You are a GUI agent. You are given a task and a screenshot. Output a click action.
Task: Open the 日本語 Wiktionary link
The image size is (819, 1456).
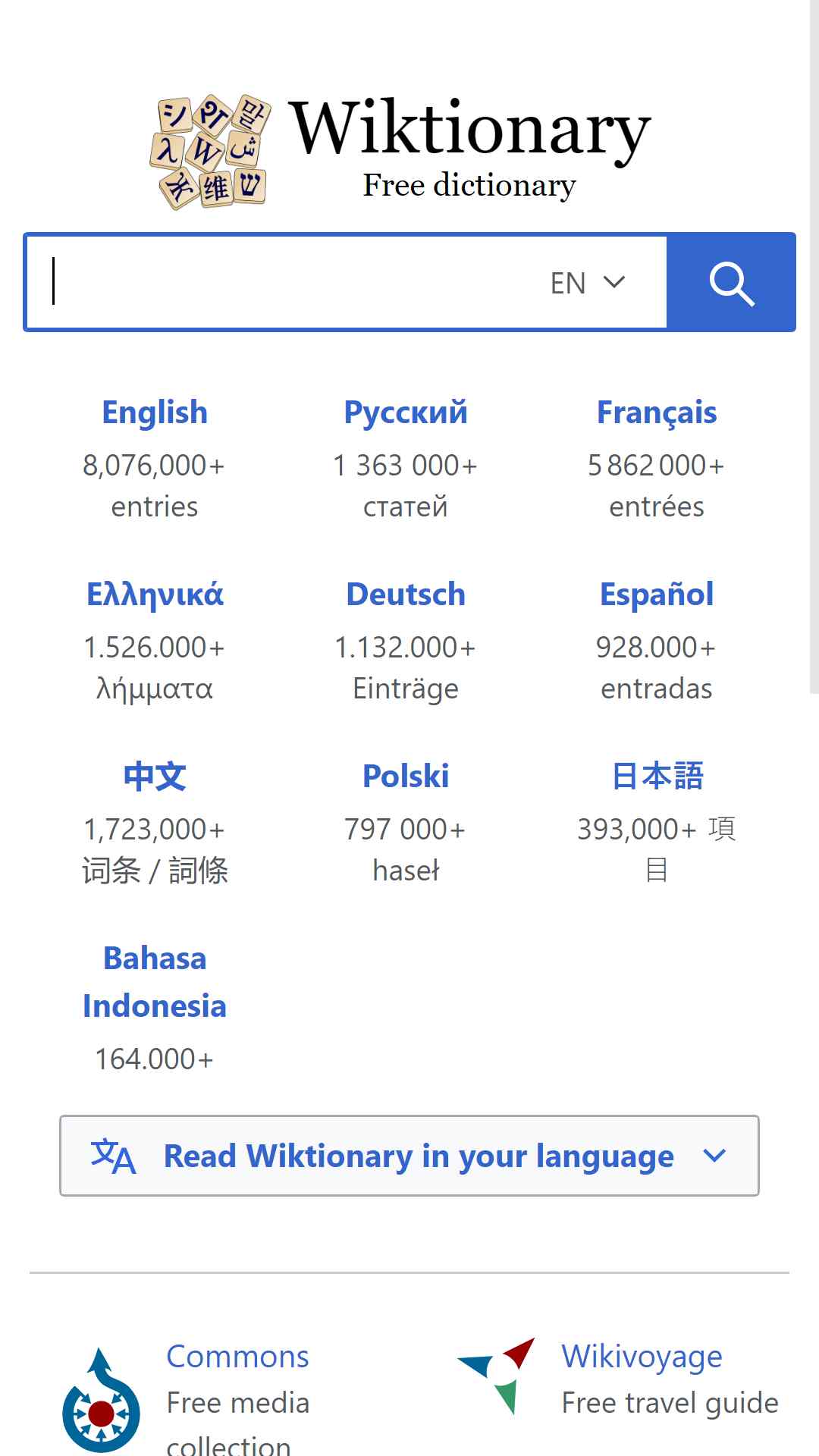tap(657, 777)
